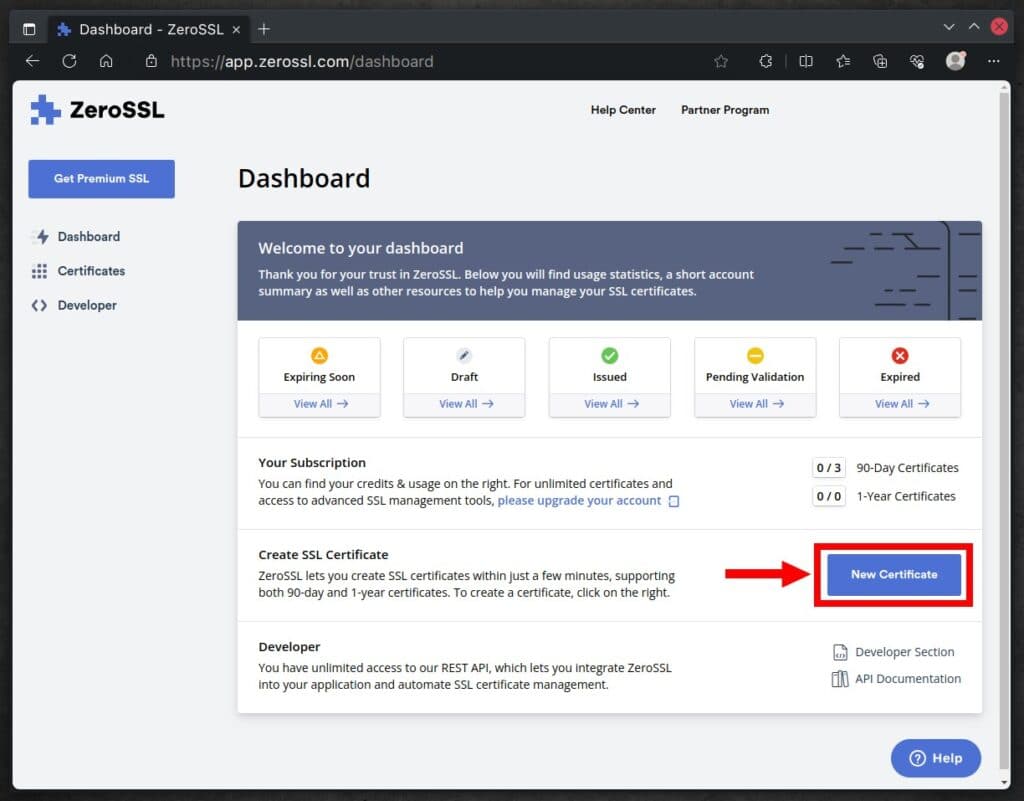Open browser home page icon
Viewport: 1024px width, 801px height.
(106, 61)
